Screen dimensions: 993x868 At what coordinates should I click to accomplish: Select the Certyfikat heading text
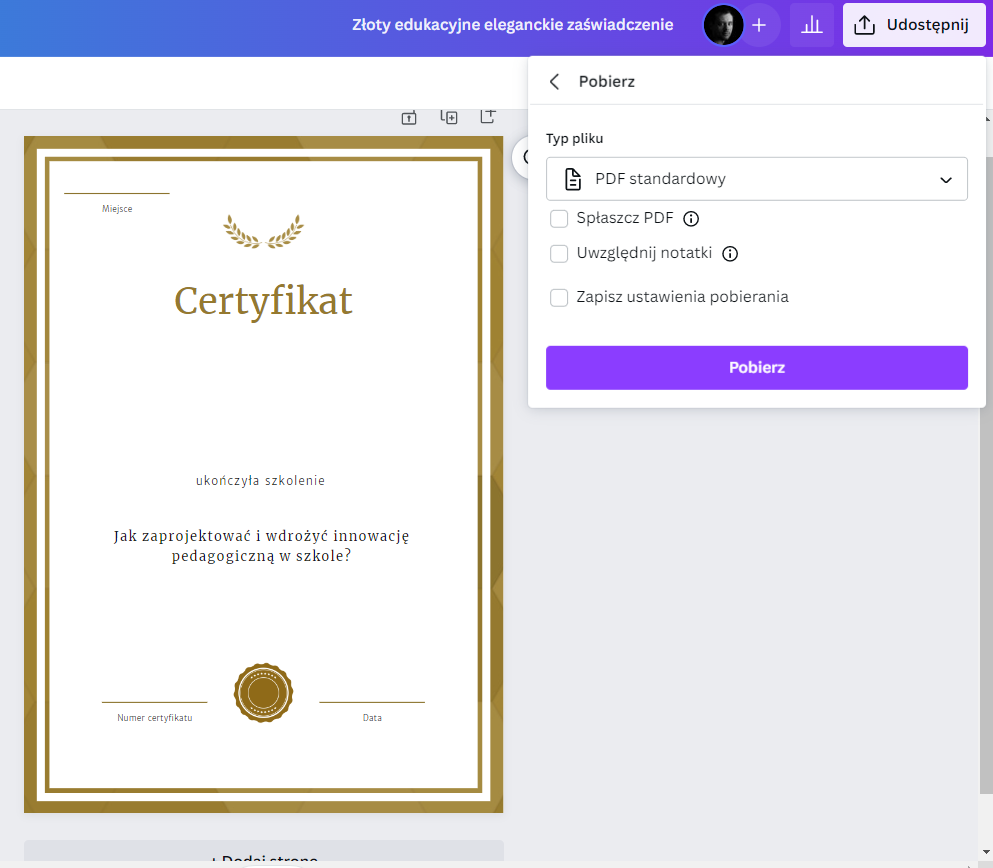(263, 301)
